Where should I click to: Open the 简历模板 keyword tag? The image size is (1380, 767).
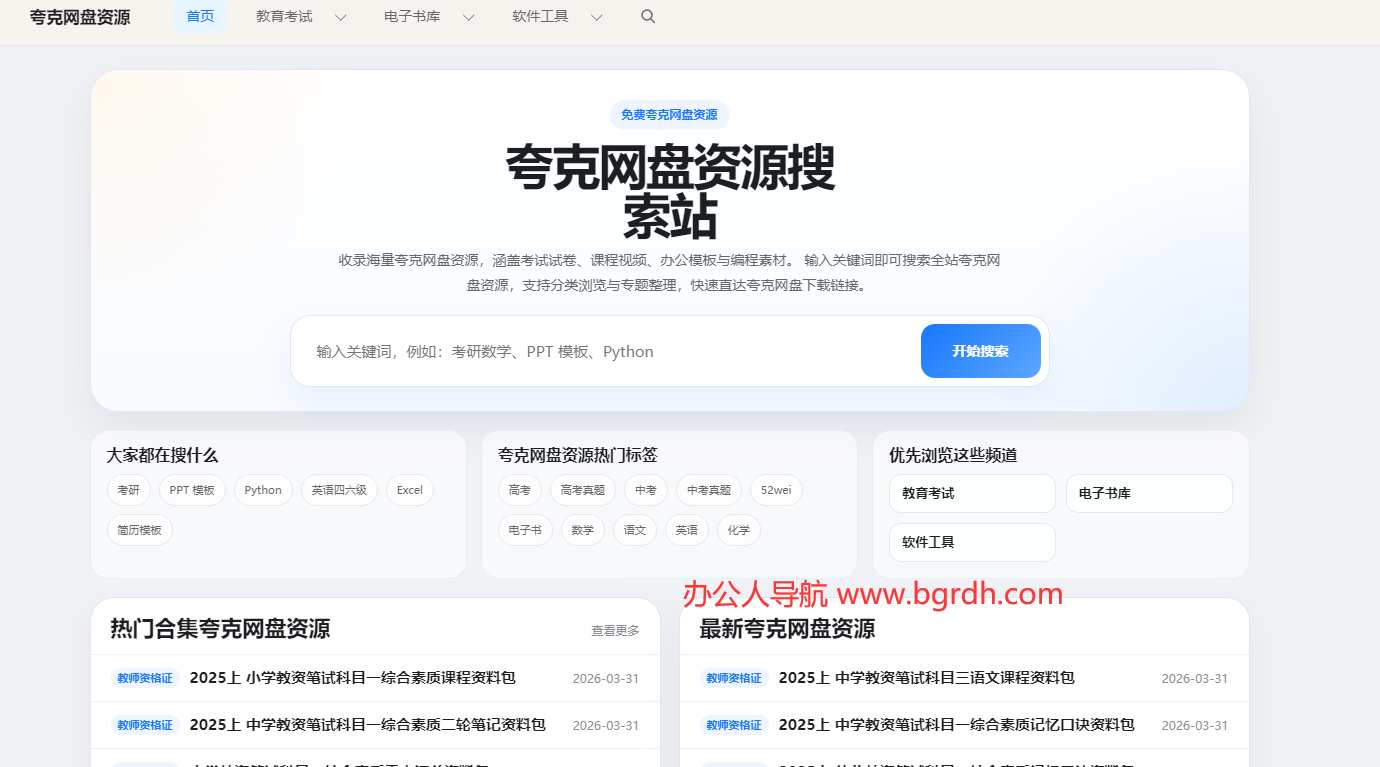[140, 530]
